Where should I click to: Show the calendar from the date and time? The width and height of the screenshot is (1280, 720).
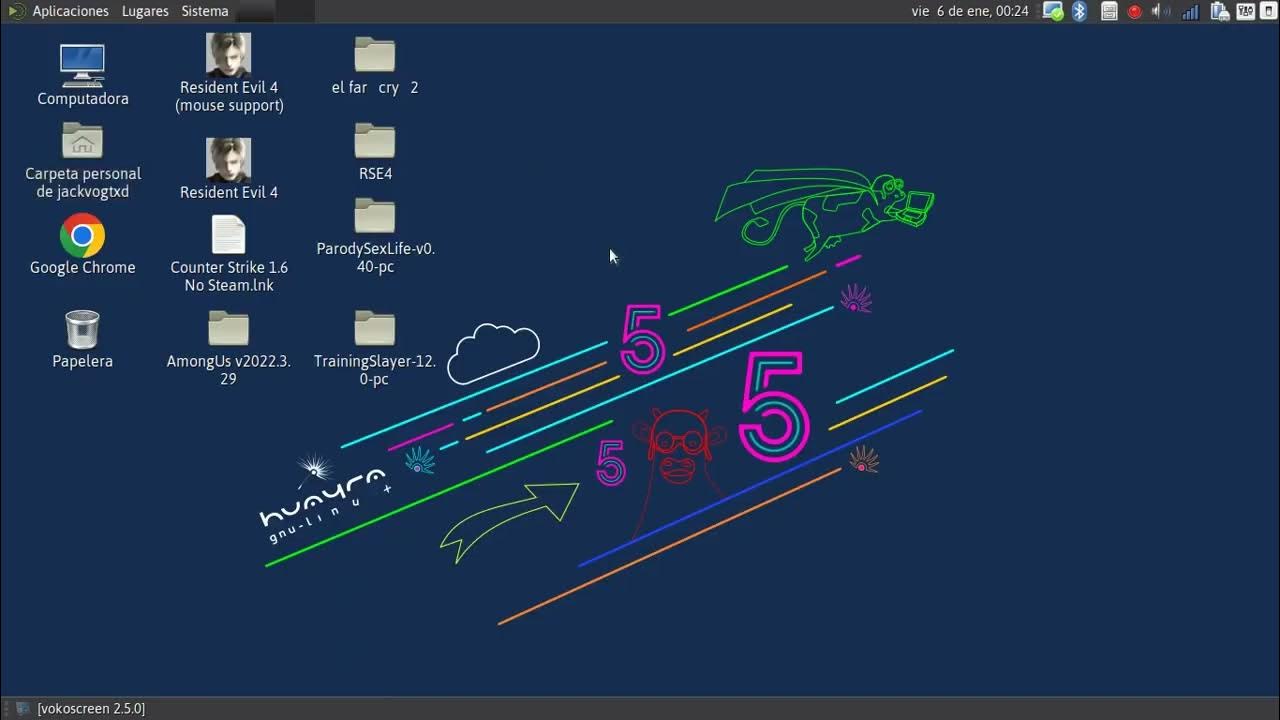click(970, 11)
